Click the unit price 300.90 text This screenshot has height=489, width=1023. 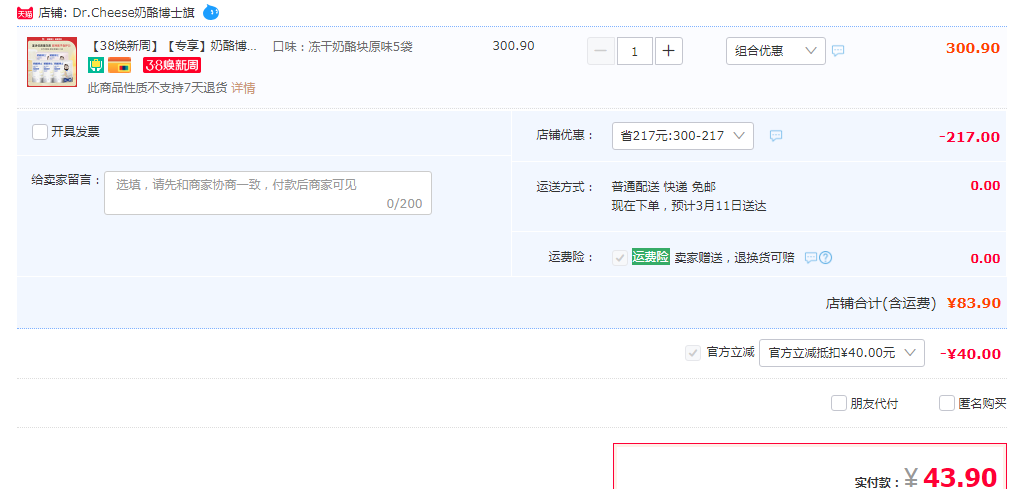point(513,46)
